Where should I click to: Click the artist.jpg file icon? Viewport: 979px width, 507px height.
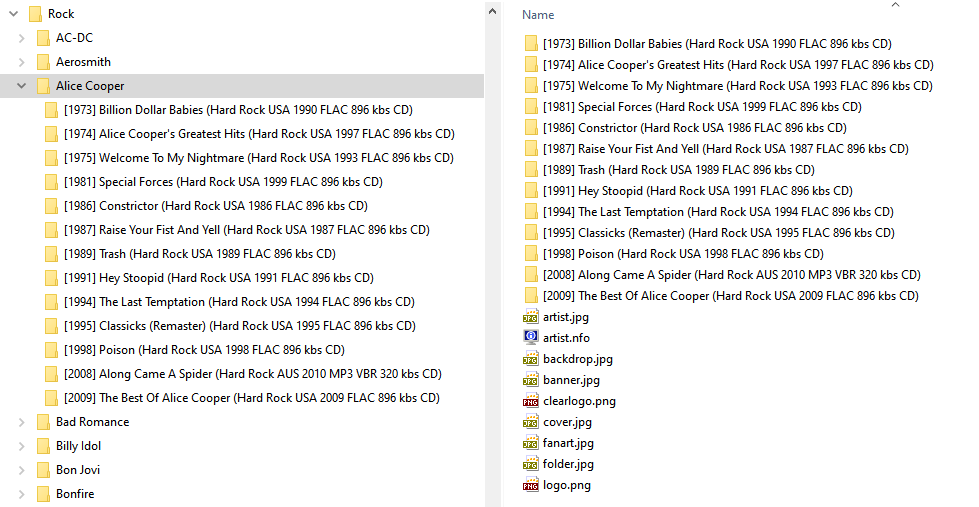[x=530, y=317]
